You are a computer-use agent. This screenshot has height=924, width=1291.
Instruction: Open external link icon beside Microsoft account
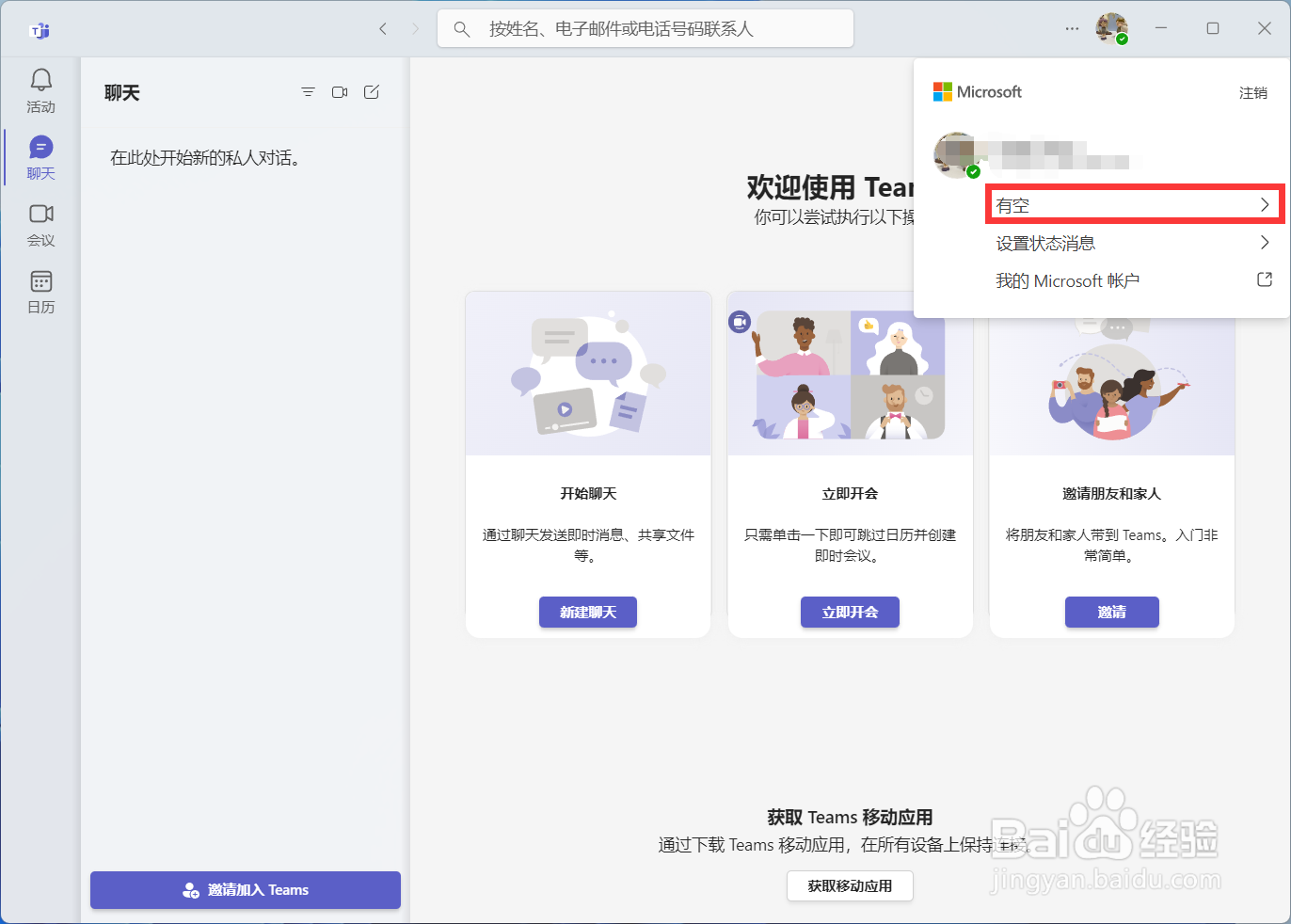coord(1265,279)
